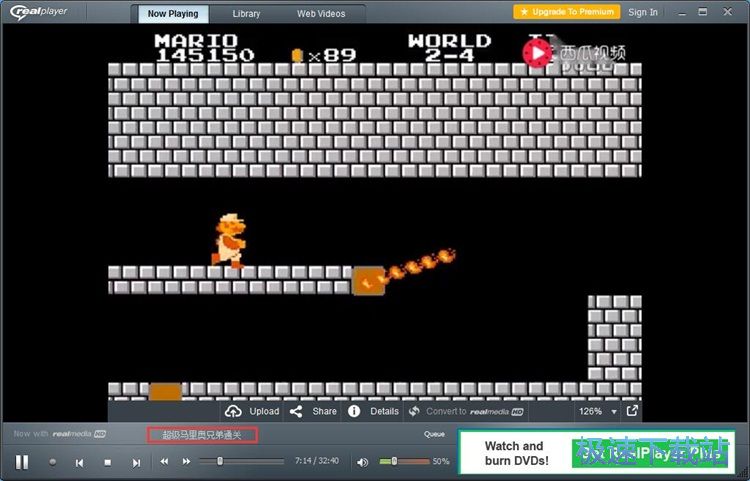Open the Queue panel
This screenshot has height=481, width=750.
point(434,434)
